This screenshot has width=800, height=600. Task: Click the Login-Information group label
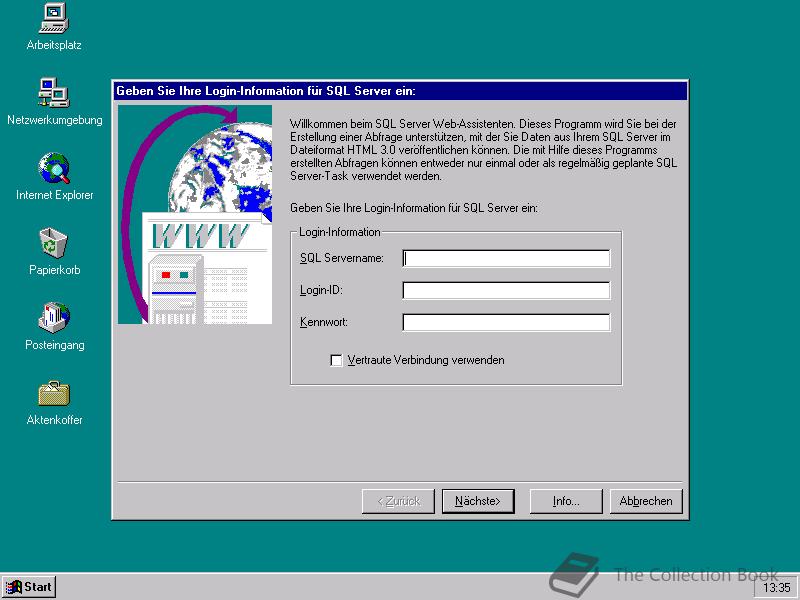click(340, 232)
